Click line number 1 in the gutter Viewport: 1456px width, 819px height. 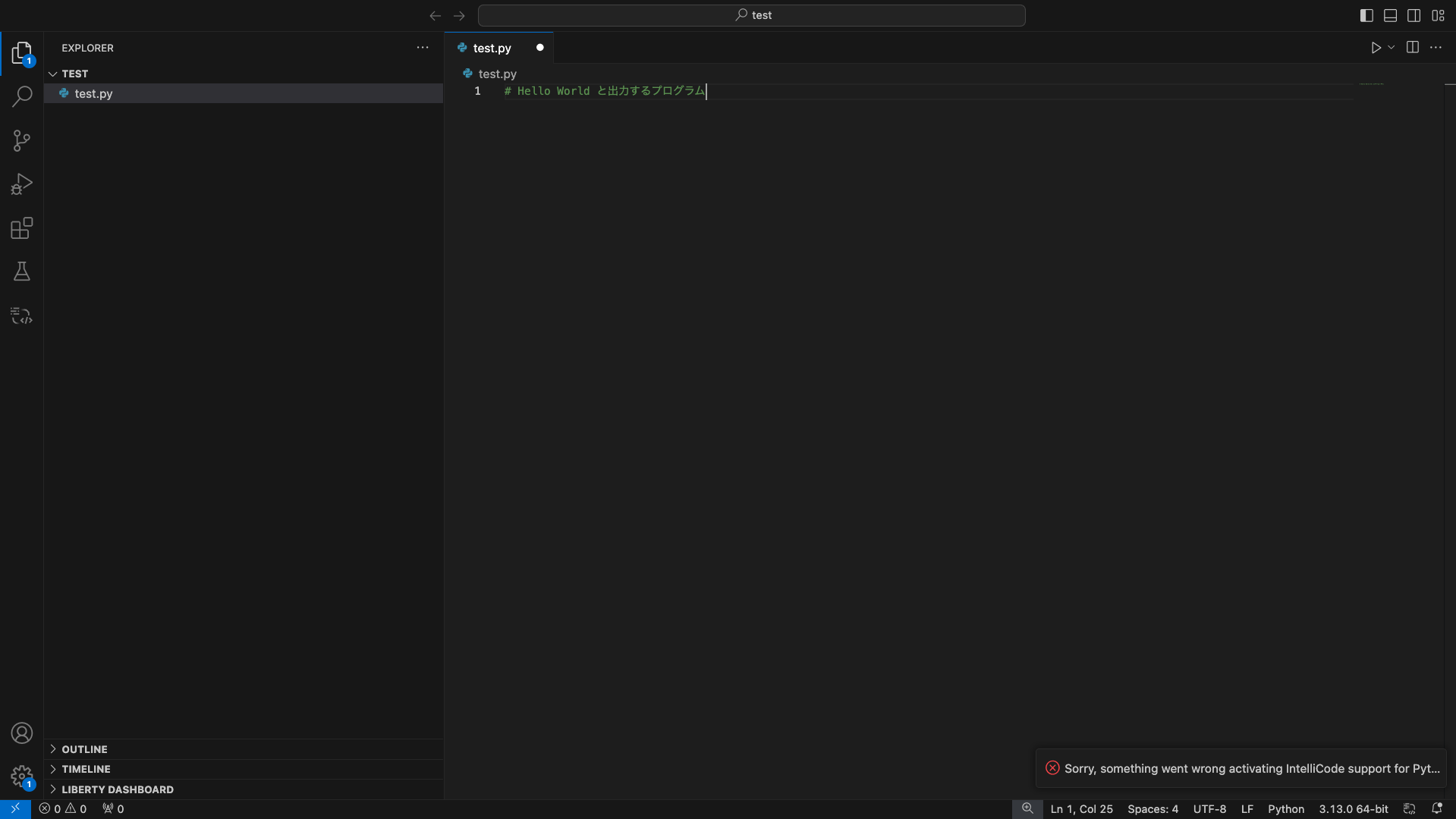477,91
